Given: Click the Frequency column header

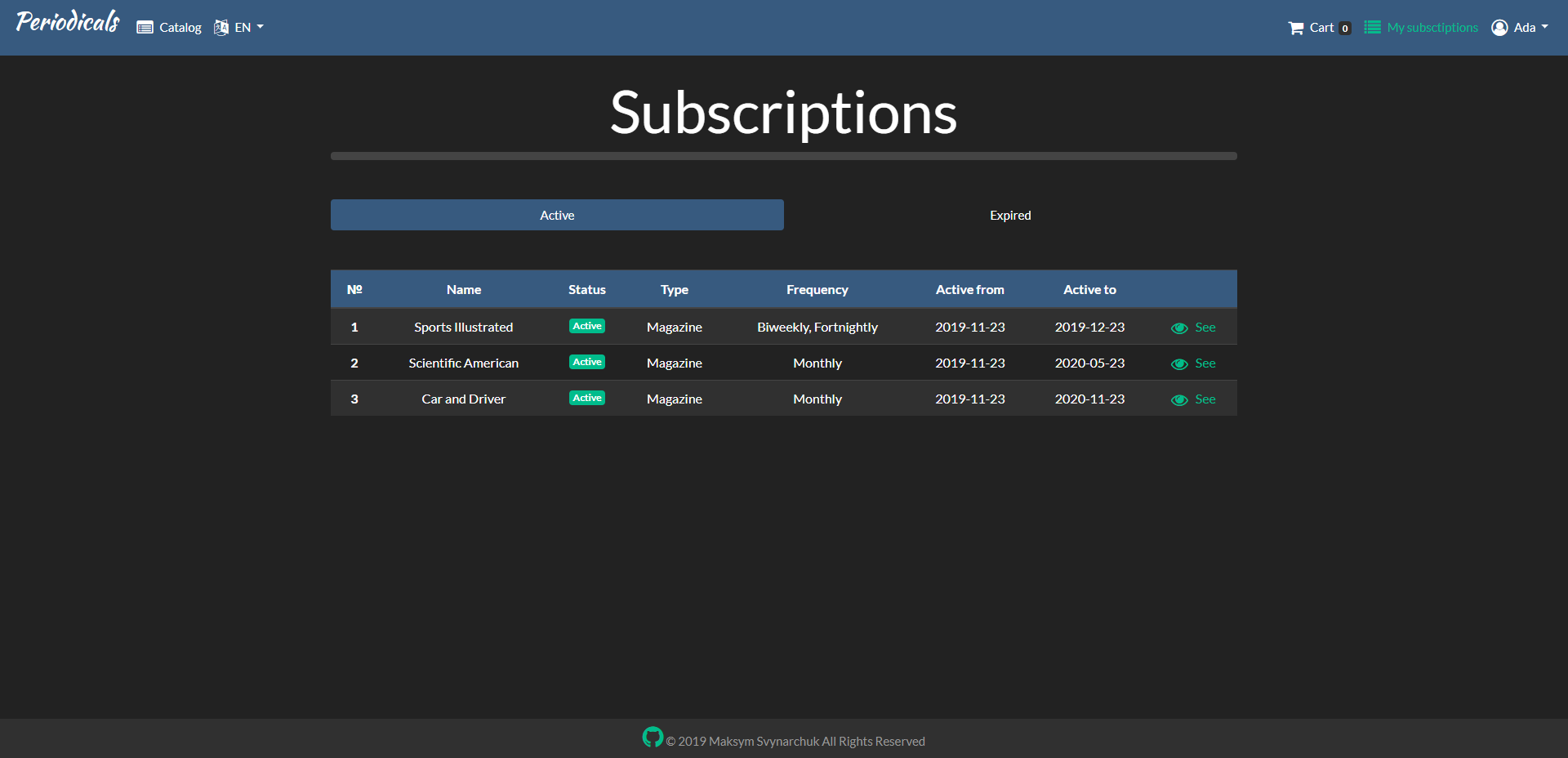Looking at the screenshot, I should pyautogui.click(x=817, y=290).
